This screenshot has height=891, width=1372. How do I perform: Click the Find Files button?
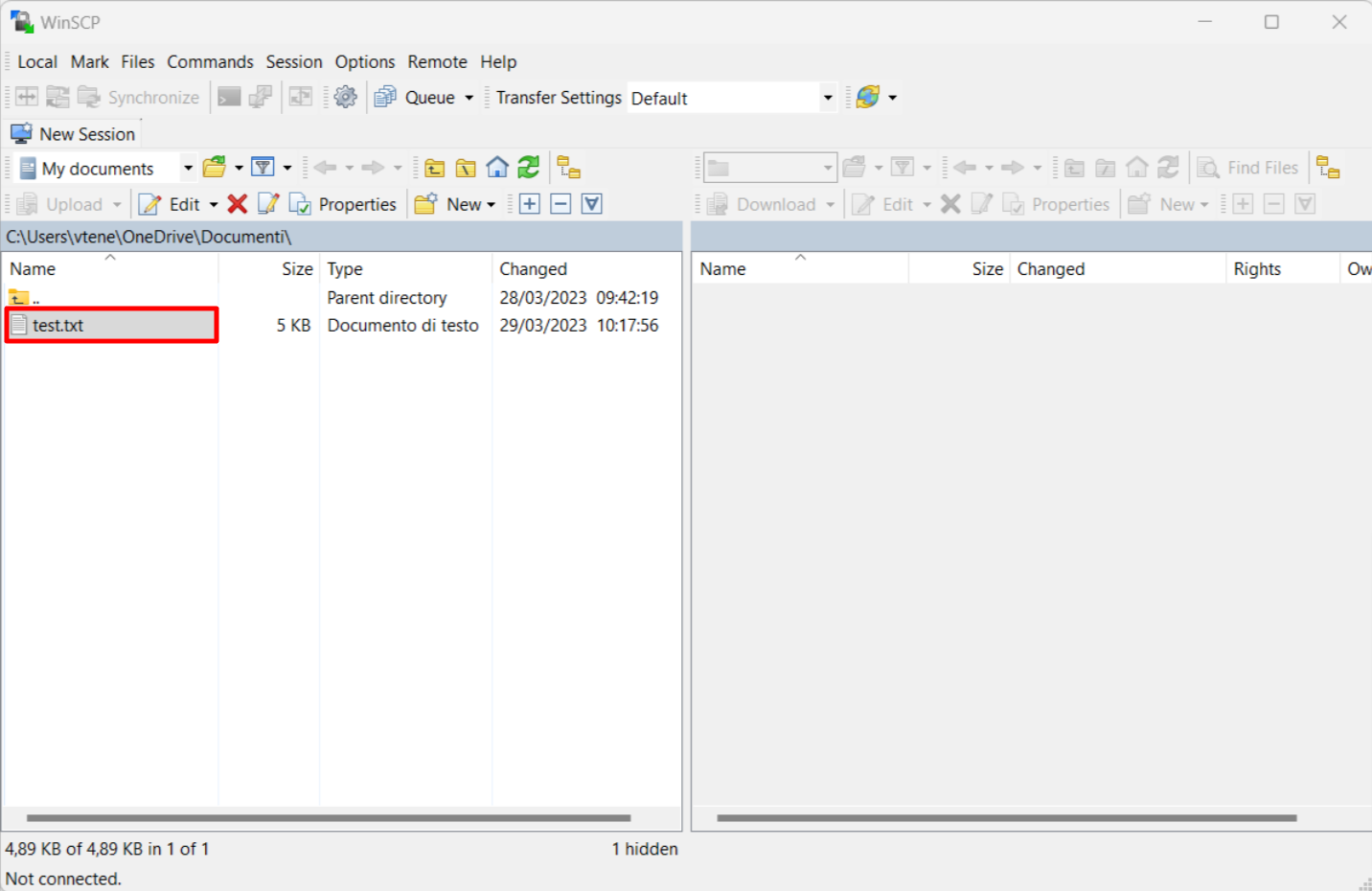pyautogui.click(x=1247, y=168)
